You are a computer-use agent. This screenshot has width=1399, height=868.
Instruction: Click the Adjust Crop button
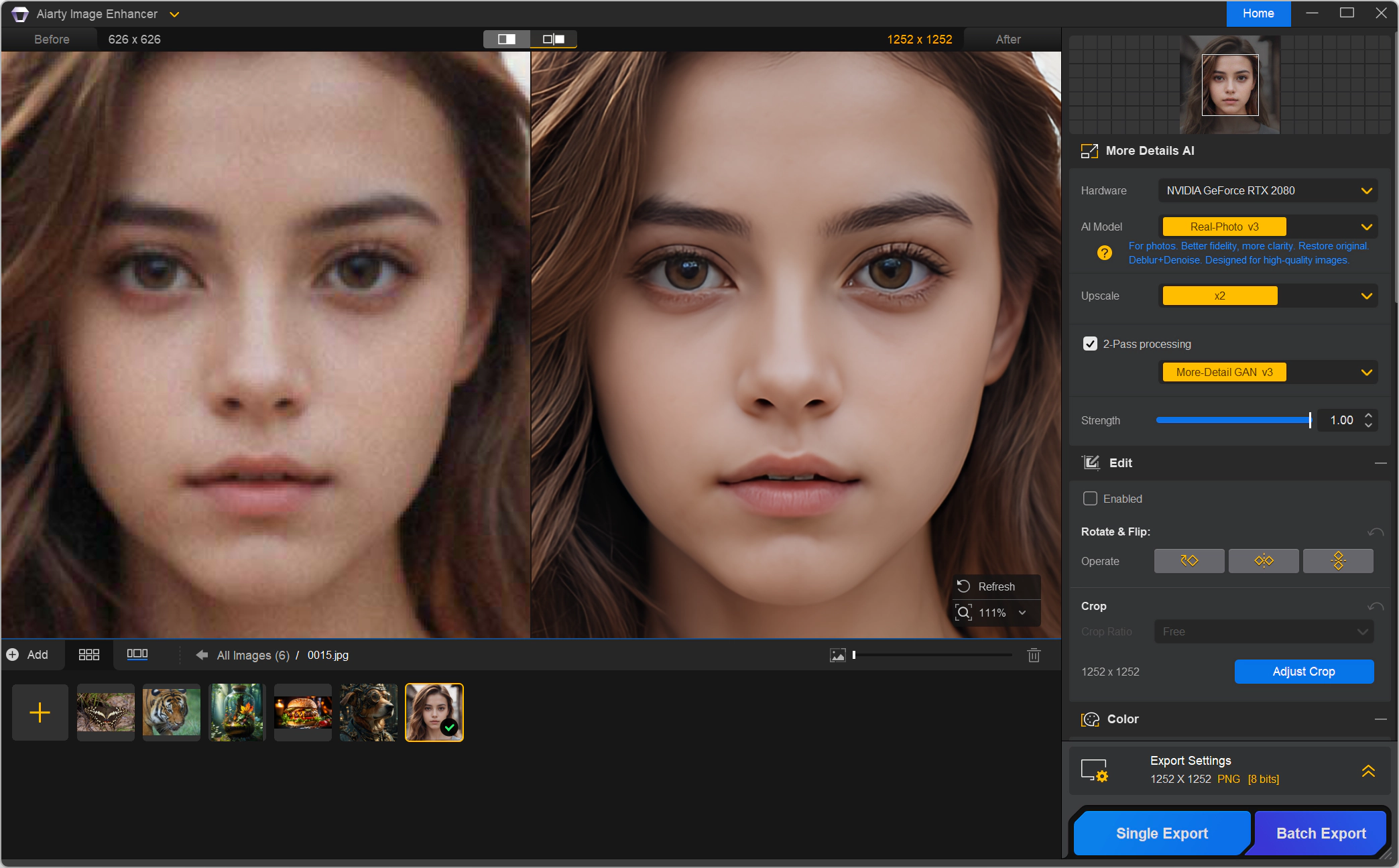coord(1303,672)
